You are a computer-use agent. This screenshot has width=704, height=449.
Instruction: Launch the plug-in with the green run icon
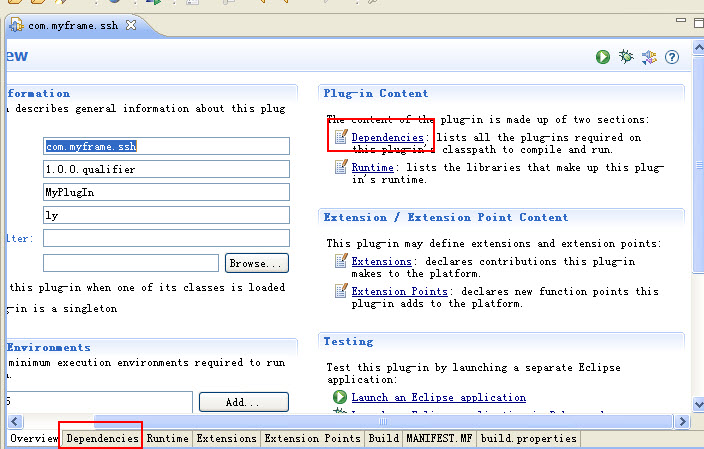tap(603, 57)
